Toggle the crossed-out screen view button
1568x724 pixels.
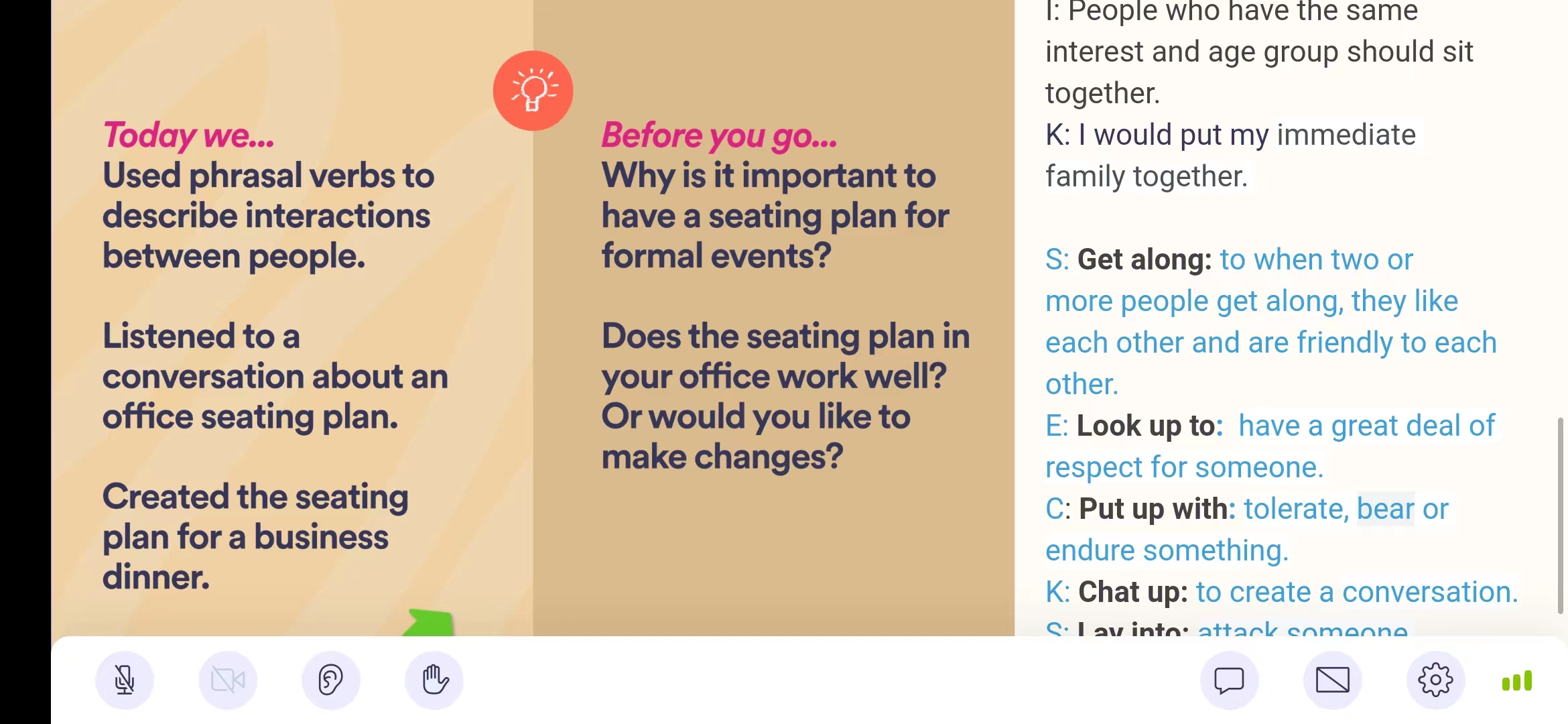pos(1332,680)
